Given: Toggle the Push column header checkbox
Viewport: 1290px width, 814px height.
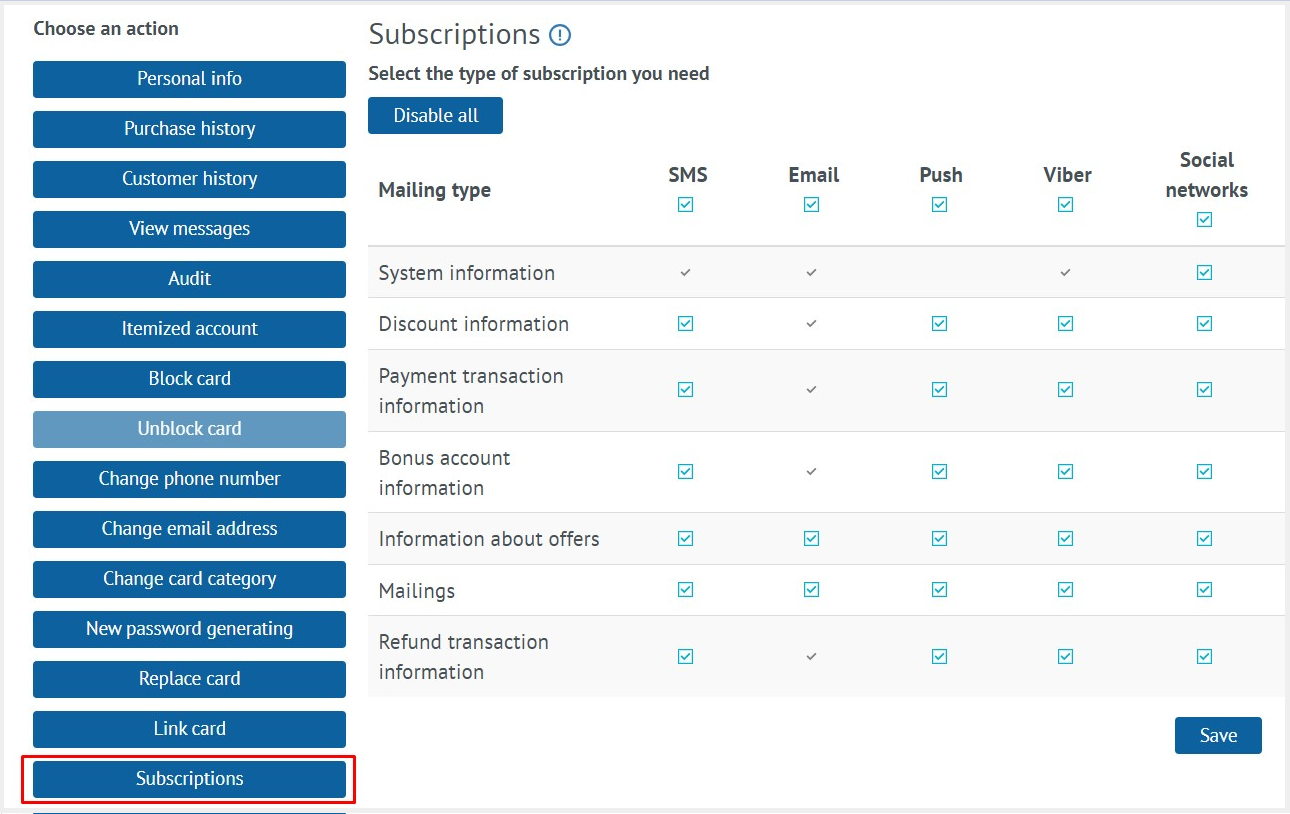Looking at the screenshot, I should pyautogui.click(x=939, y=205).
